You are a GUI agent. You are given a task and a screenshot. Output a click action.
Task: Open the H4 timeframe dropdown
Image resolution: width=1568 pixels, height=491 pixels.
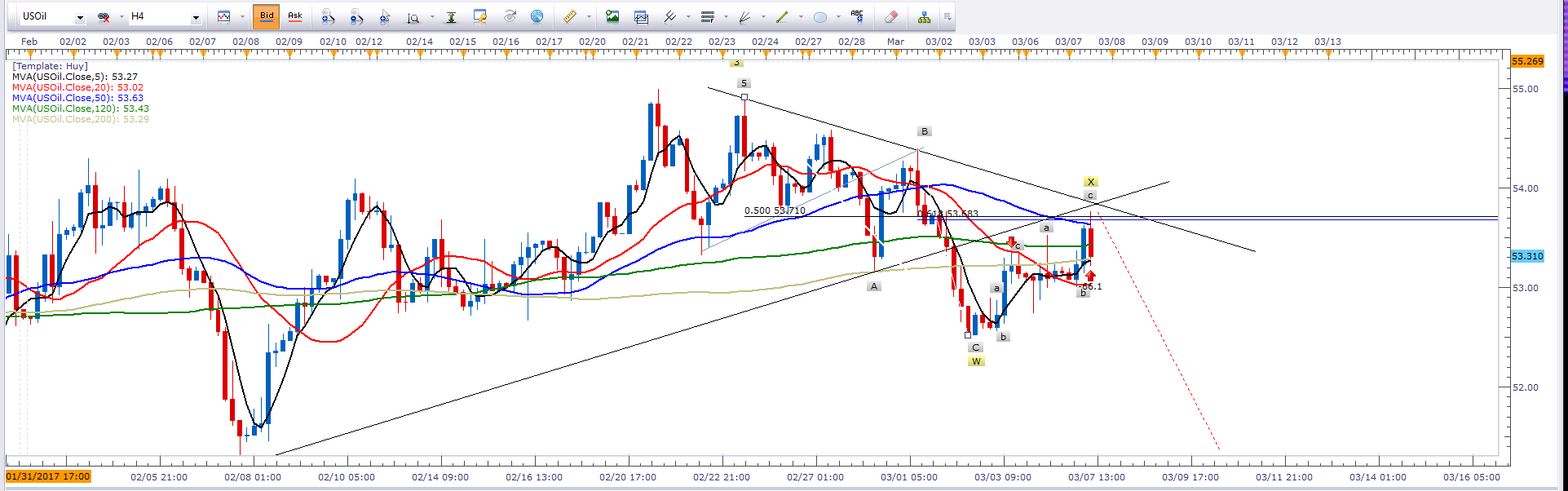tap(196, 17)
